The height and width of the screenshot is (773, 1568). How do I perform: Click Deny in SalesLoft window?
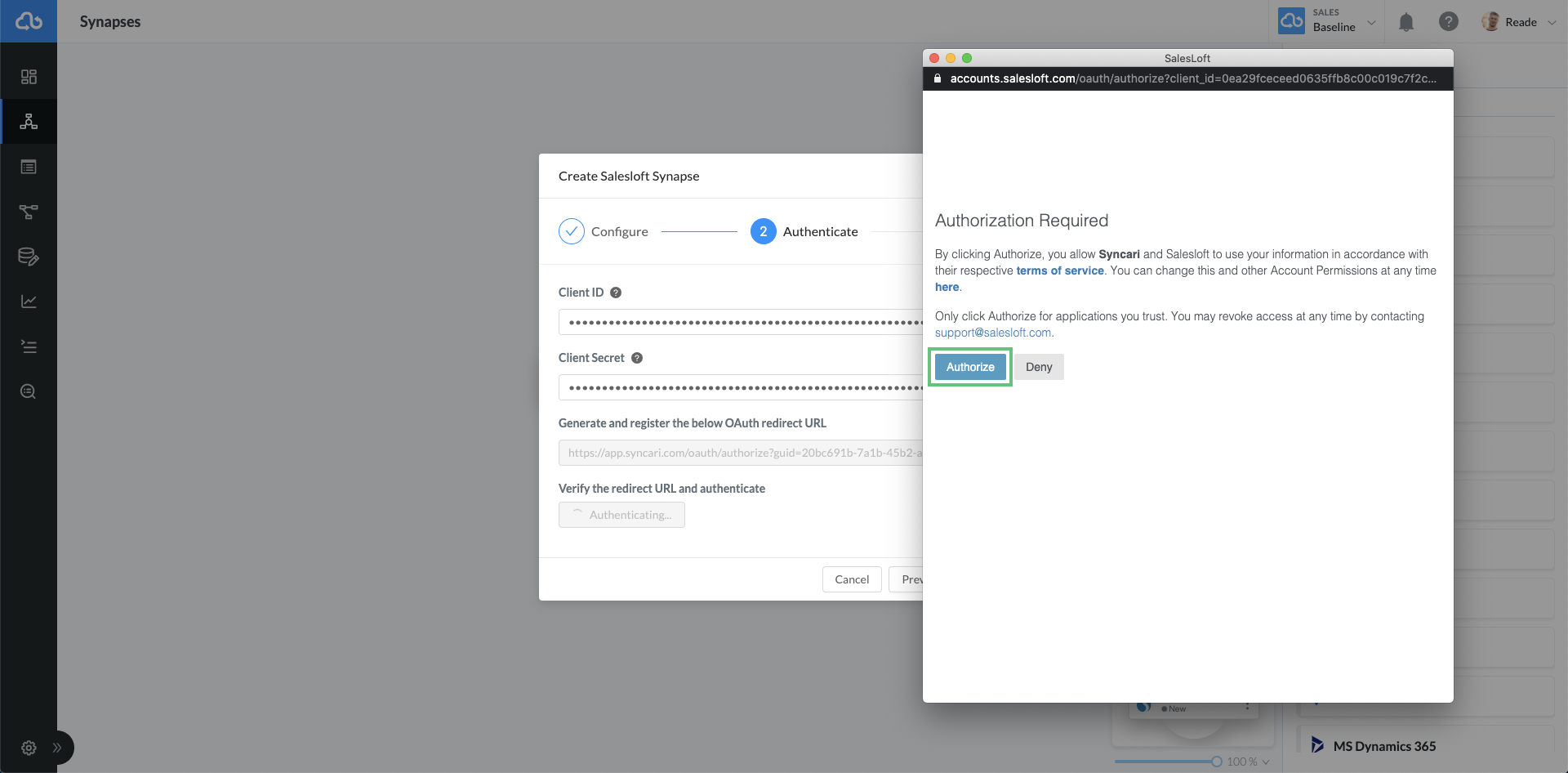[1039, 367]
